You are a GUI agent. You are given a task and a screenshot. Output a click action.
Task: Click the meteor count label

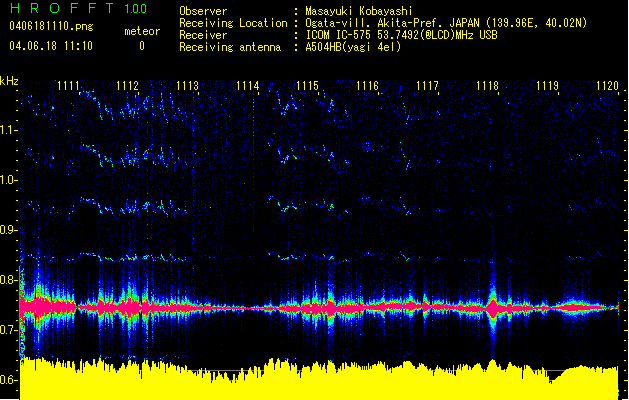click(142, 31)
